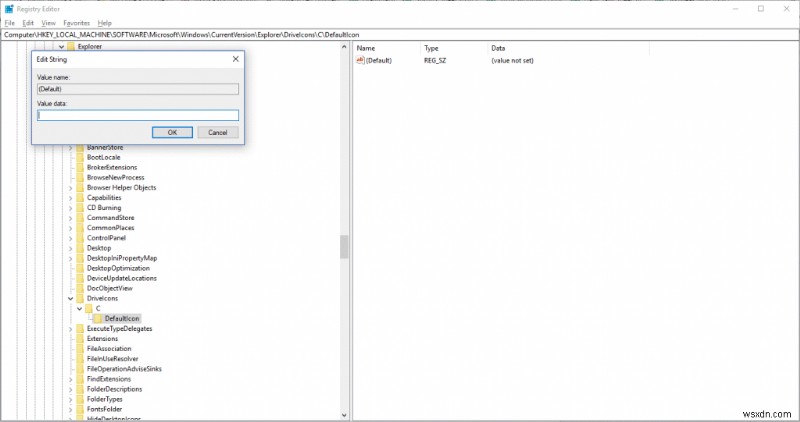Click the DocObjectView folder icon
The width and height of the screenshot is (800, 422).
[x=80, y=288]
